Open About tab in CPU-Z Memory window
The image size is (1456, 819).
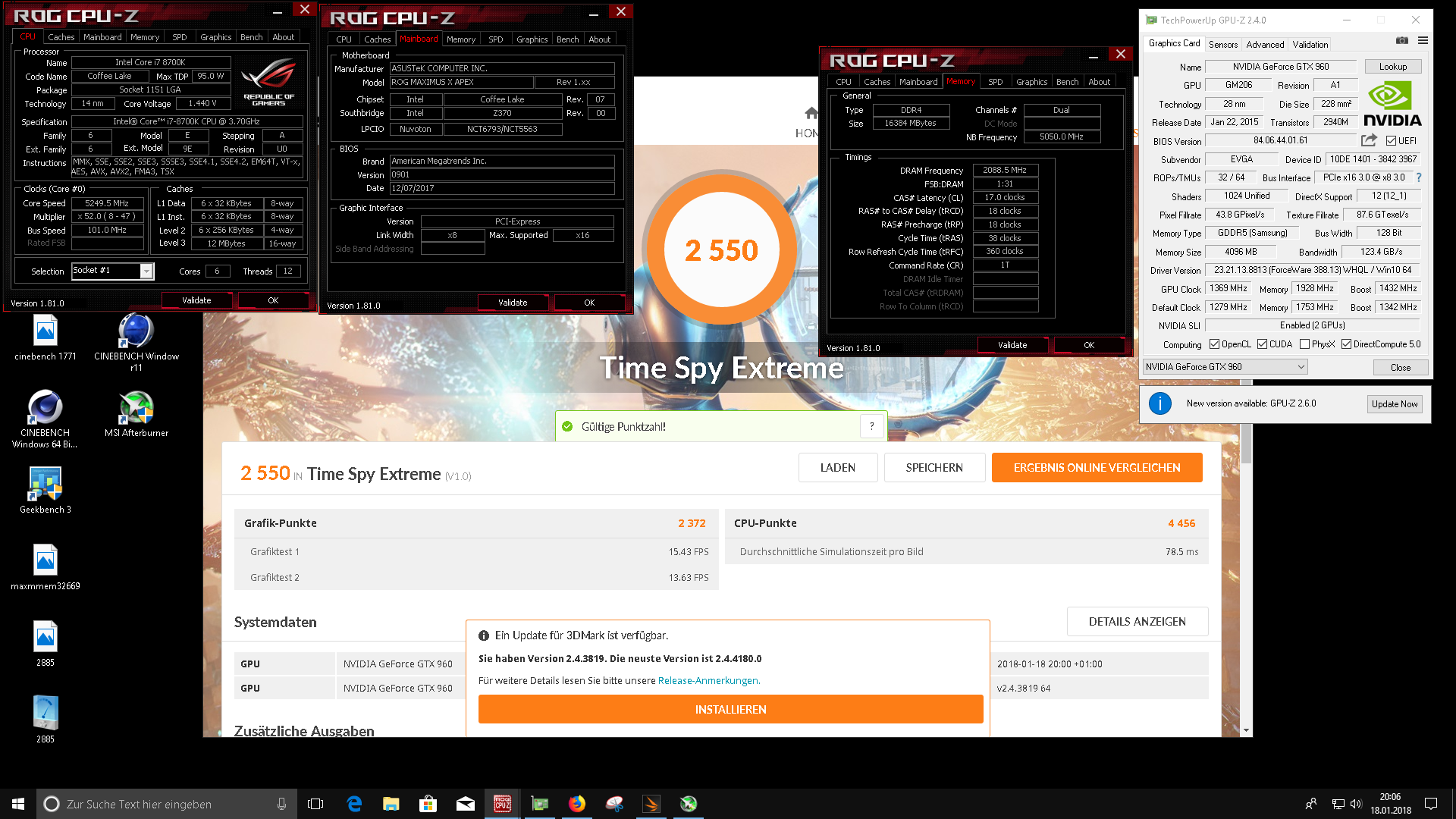coord(1099,81)
